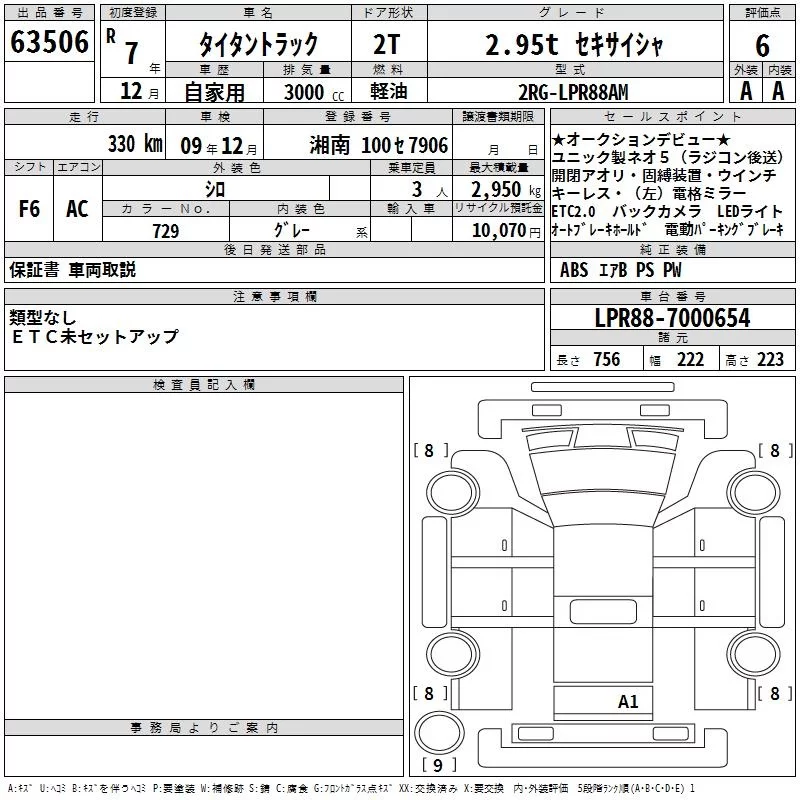The height and width of the screenshot is (800, 800).
Task: Select the color number 729
Action: [x=166, y=231]
